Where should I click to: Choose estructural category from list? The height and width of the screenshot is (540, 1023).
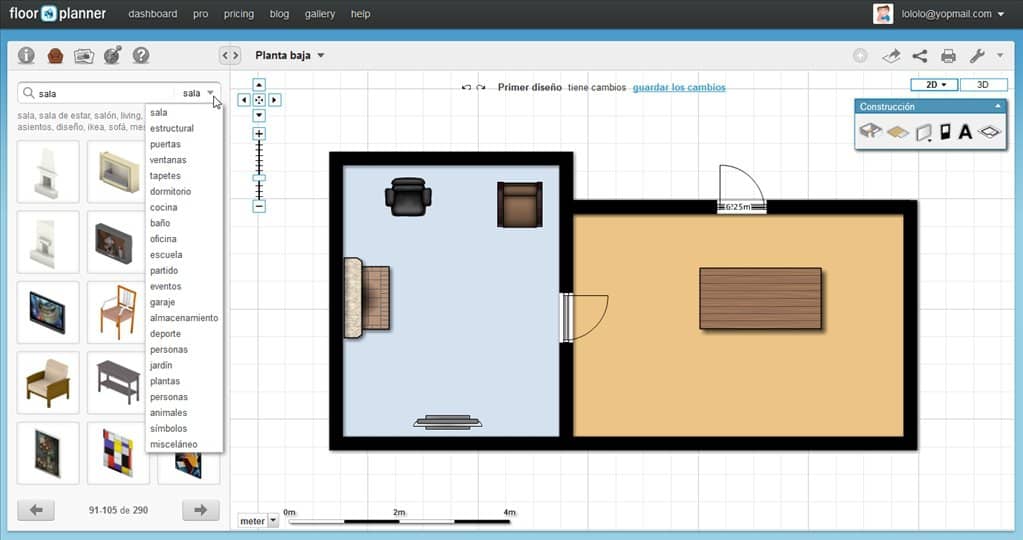(x=172, y=128)
